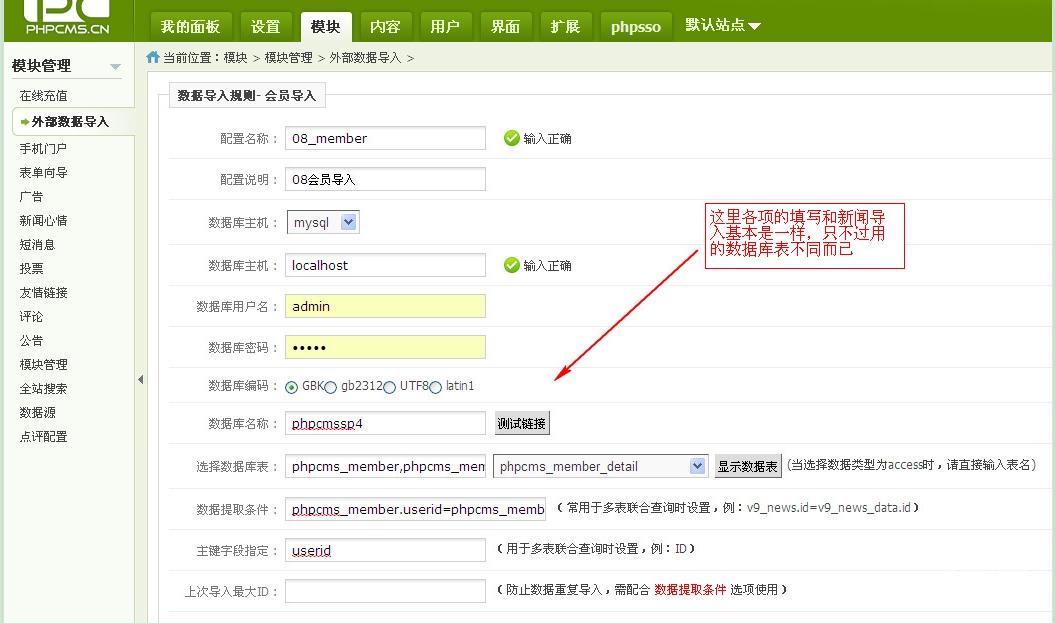Screen dimensions: 1055x624
Task: Open 数据源 in sidebar
Action: click(x=37, y=412)
